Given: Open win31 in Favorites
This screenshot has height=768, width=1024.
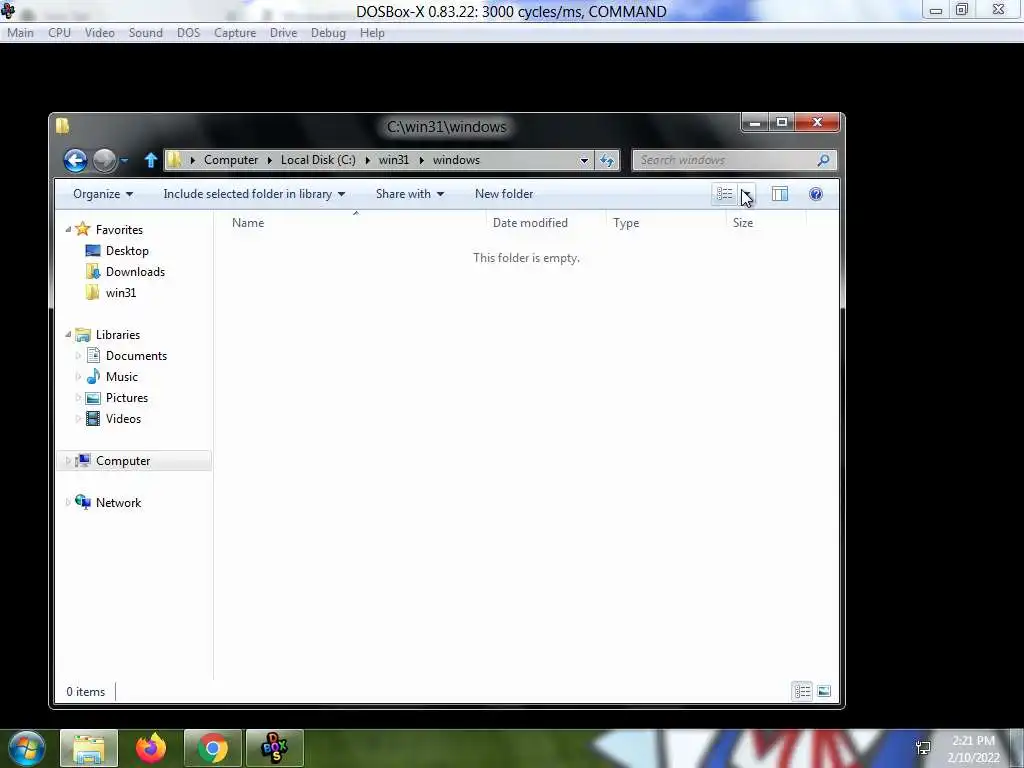Looking at the screenshot, I should [121, 293].
